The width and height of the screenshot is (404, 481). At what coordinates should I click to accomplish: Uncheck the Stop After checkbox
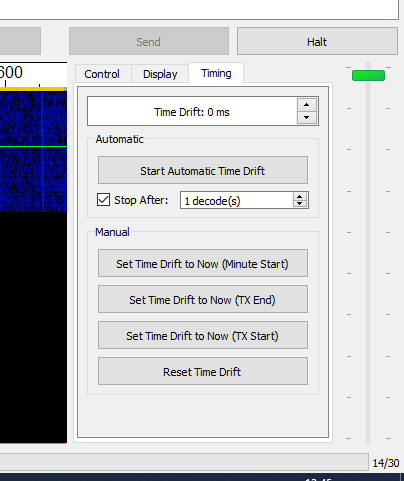click(103, 200)
